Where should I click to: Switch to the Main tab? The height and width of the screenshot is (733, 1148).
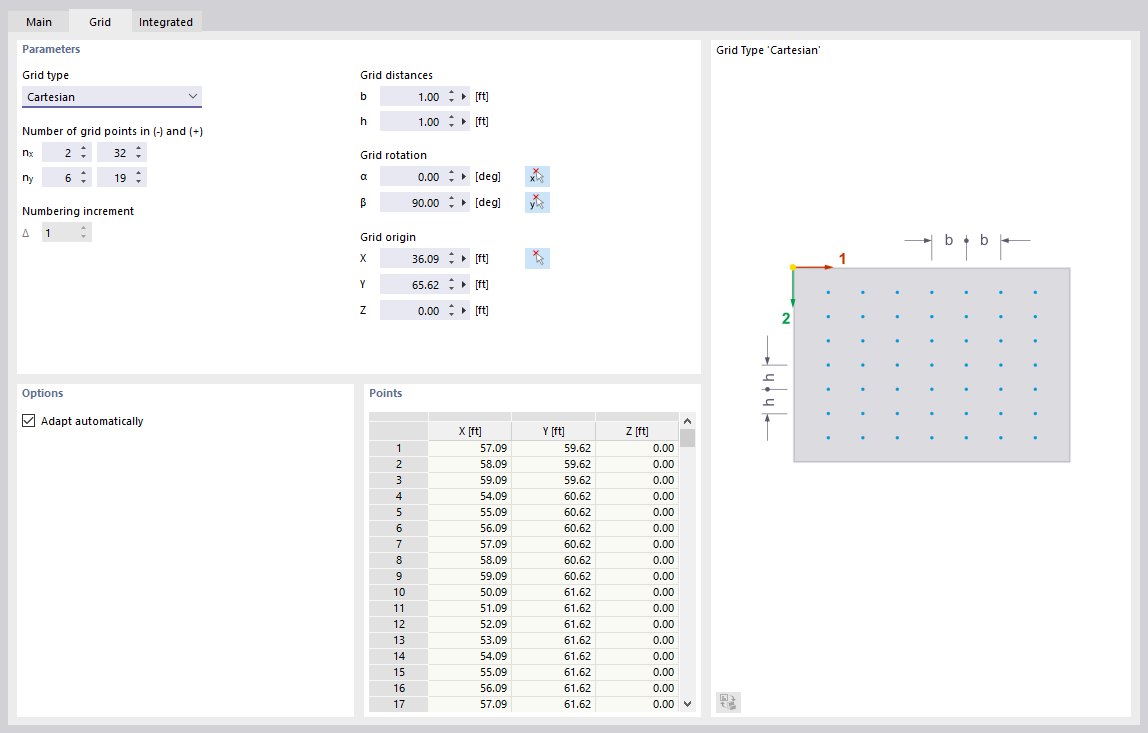[x=38, y=20]
